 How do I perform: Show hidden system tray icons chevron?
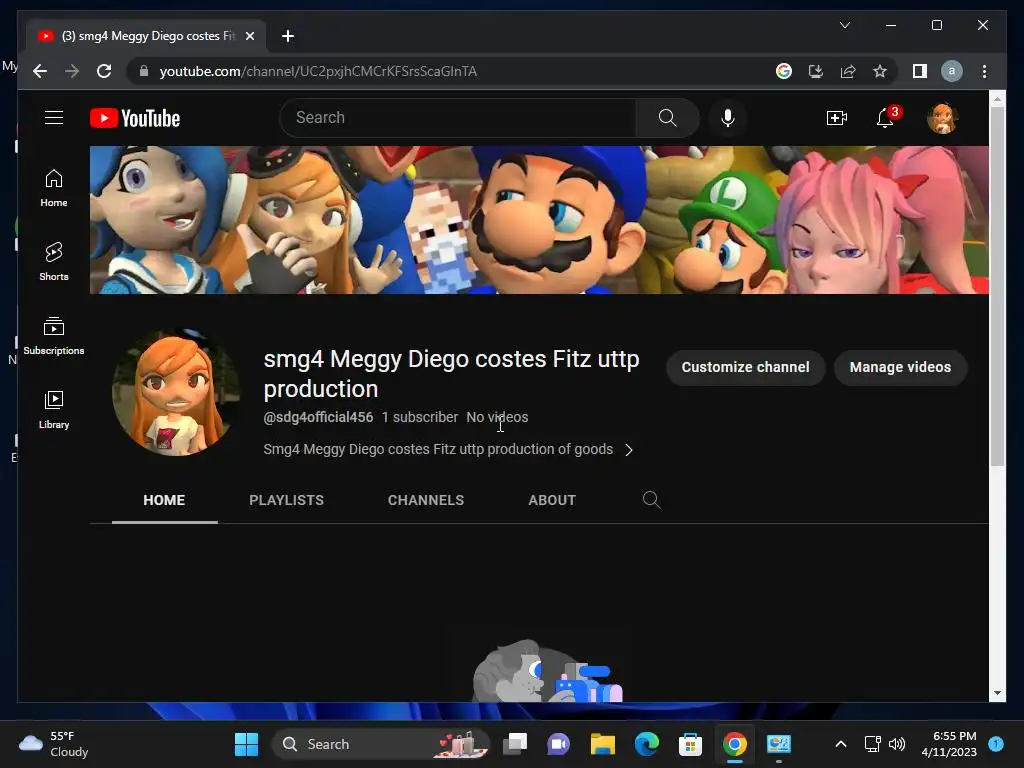pyautogui.click(x=841, y=744)
